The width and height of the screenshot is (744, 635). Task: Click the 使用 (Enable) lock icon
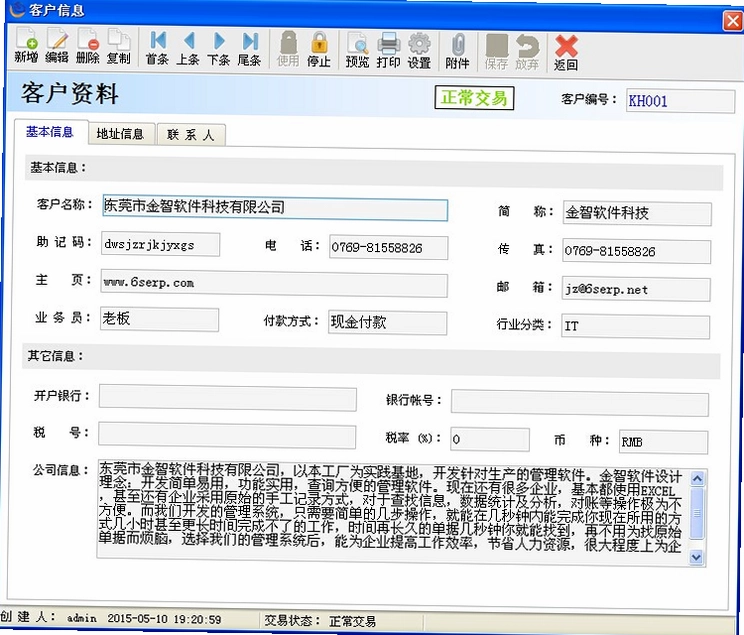(x=288, y=49)
